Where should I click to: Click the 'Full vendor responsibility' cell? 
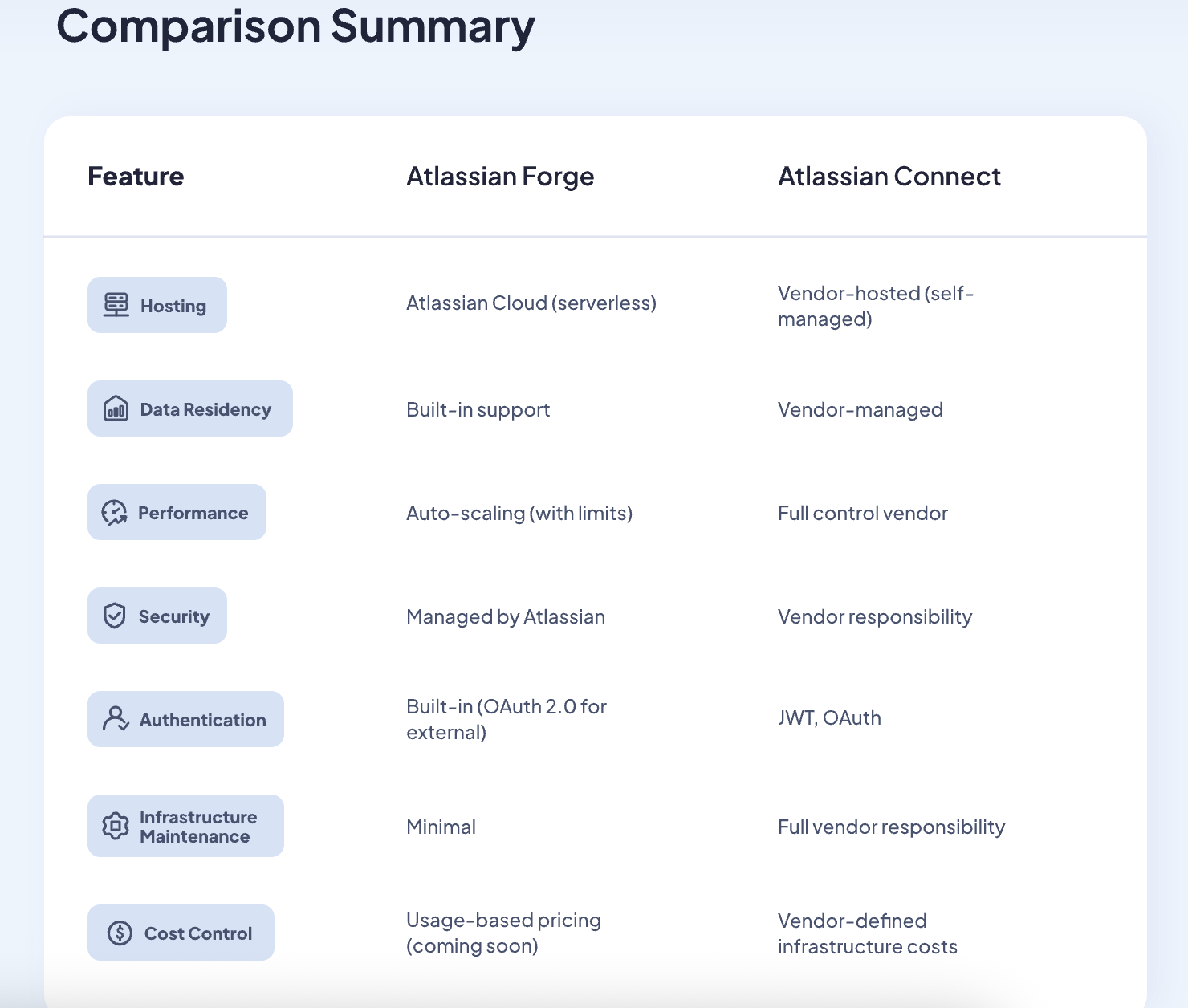pyautogui.click(x=891, y=827)
